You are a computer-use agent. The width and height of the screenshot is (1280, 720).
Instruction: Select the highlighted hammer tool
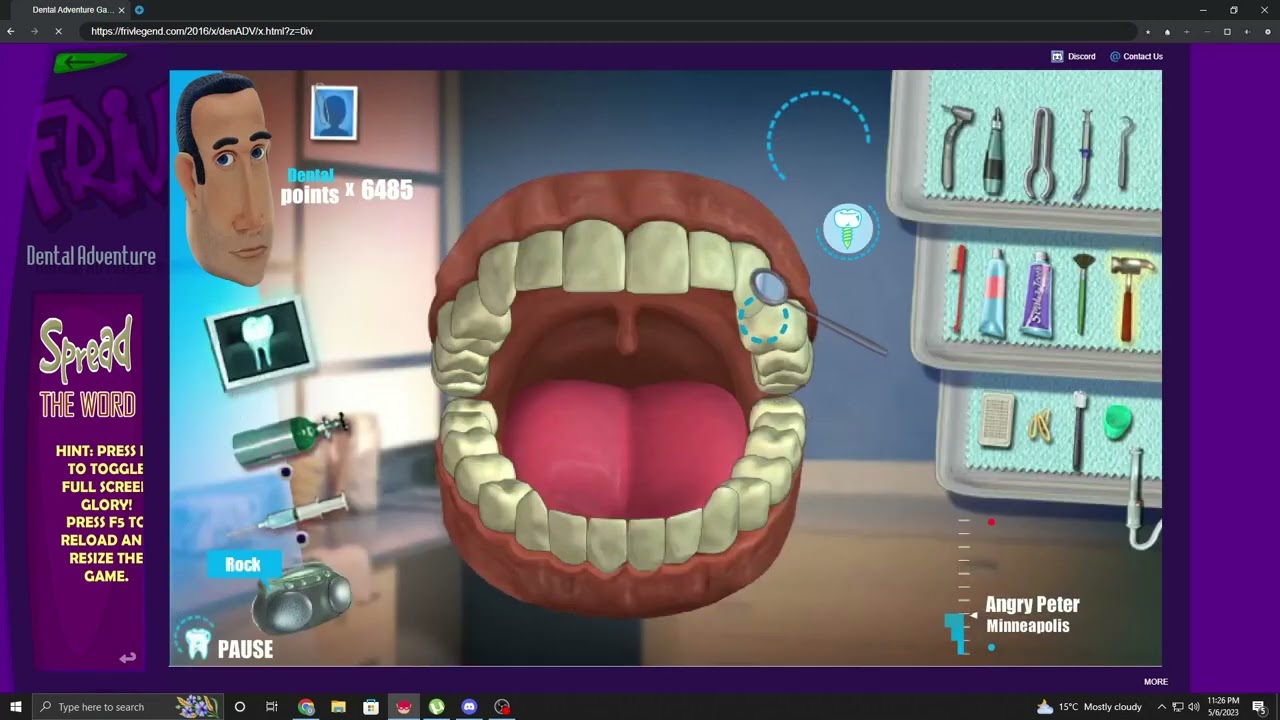click(1131, 295)
